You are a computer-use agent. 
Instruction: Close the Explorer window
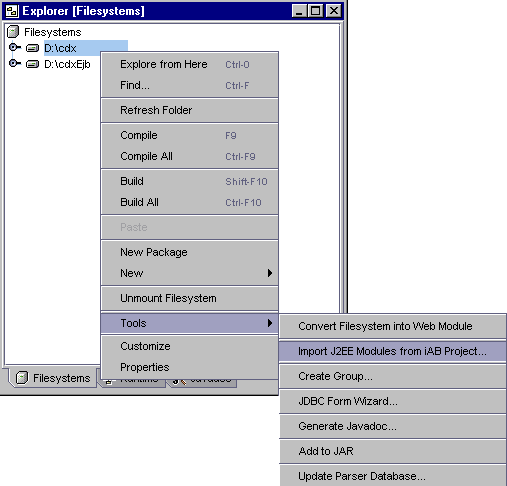pos(334,11)
